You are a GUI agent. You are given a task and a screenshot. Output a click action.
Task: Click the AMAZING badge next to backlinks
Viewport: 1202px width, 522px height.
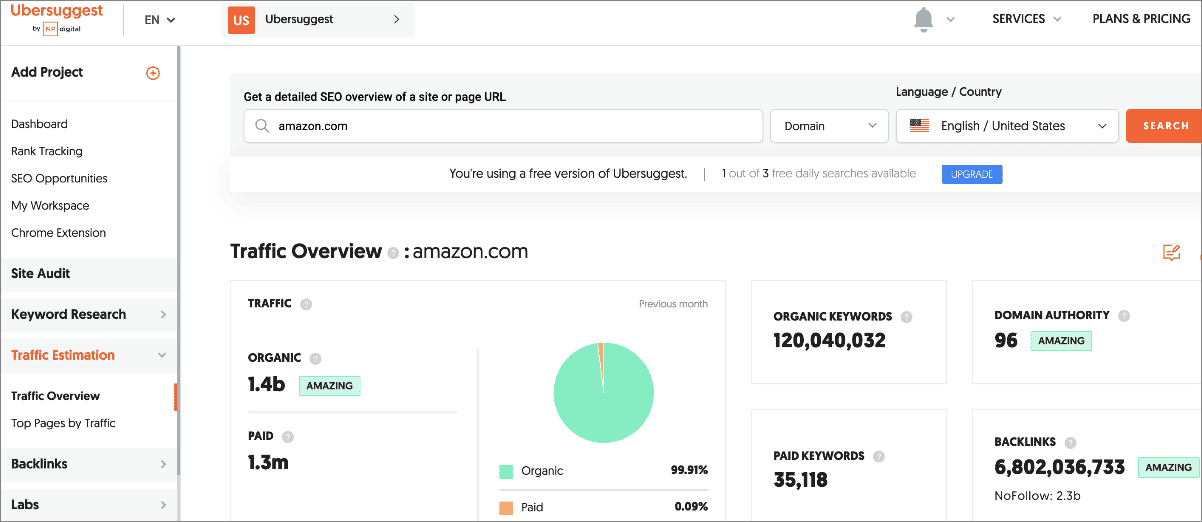tap(1169, 467)
